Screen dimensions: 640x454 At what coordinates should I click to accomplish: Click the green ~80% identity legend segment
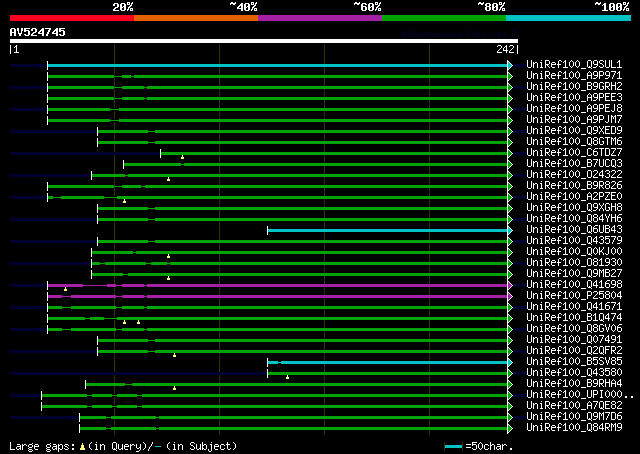pos(444,18)
